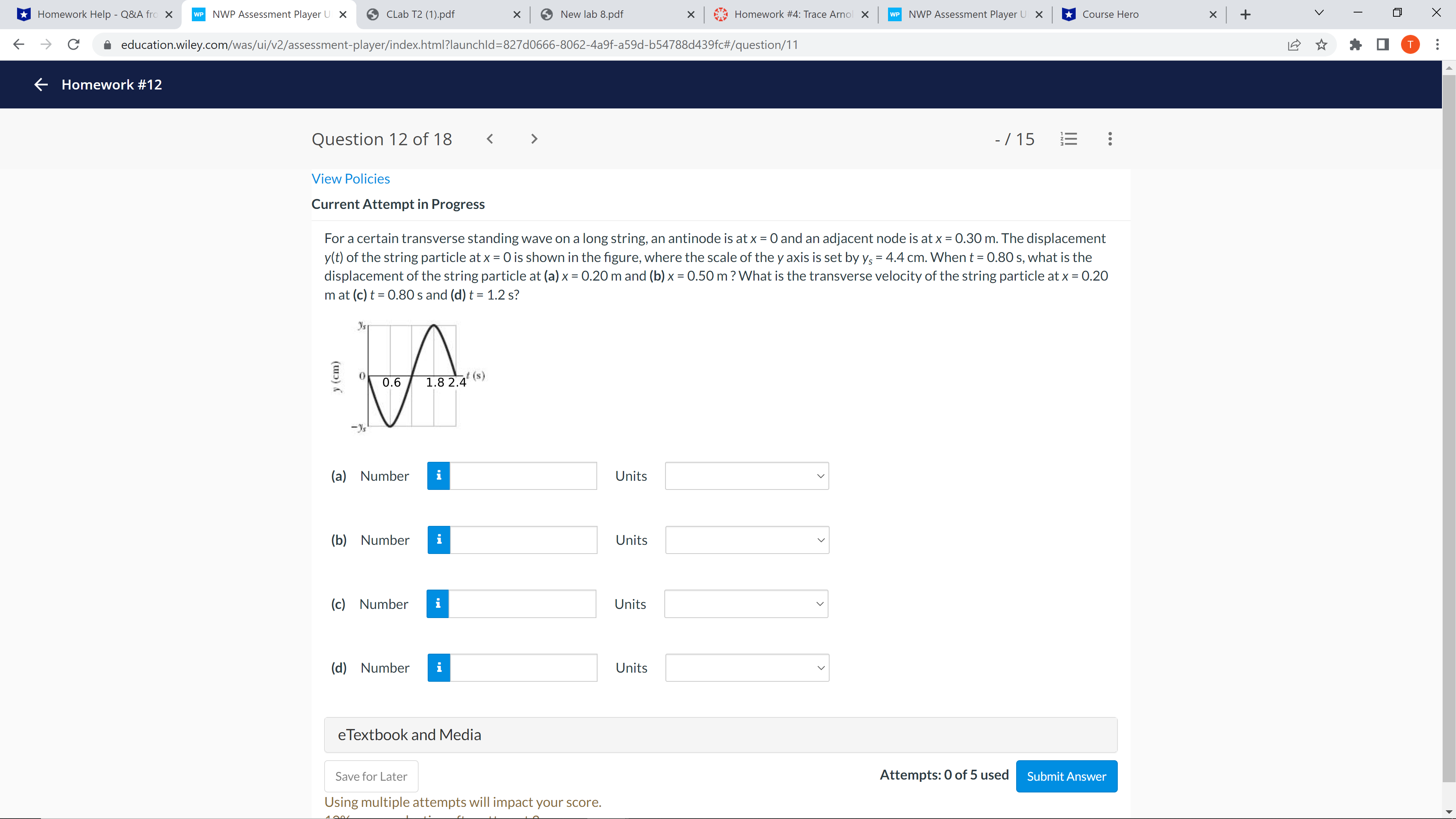
Task: Open the three-dot options menu beside the question list
Action: 1109,139
